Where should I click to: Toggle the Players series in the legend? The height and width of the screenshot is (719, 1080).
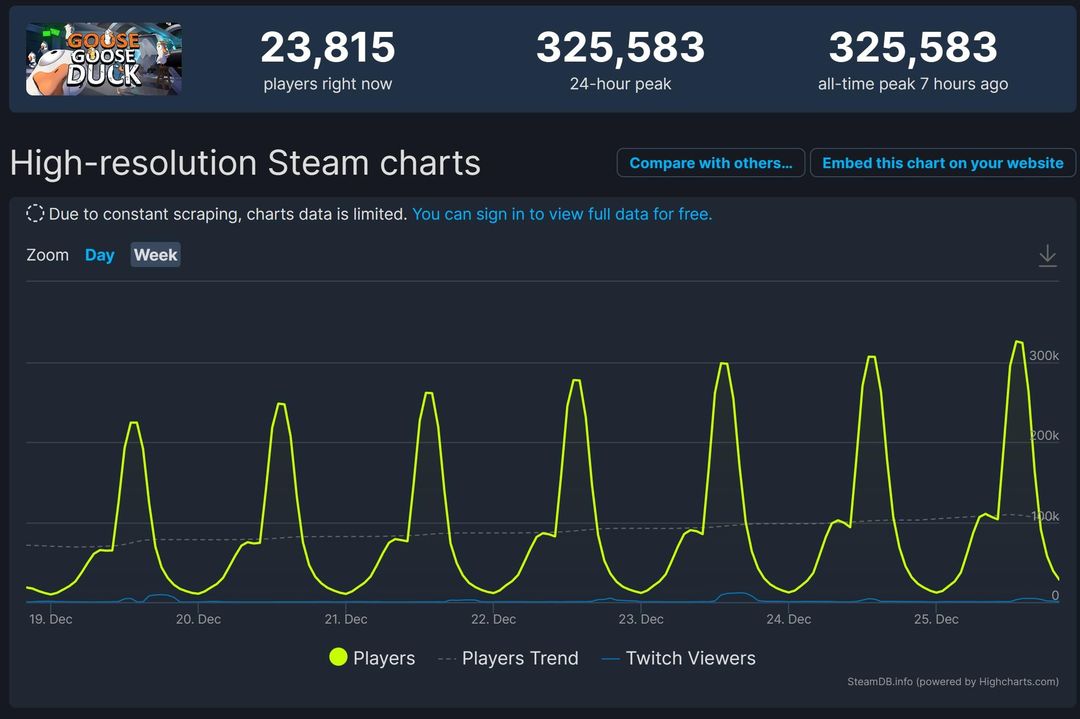372,658
